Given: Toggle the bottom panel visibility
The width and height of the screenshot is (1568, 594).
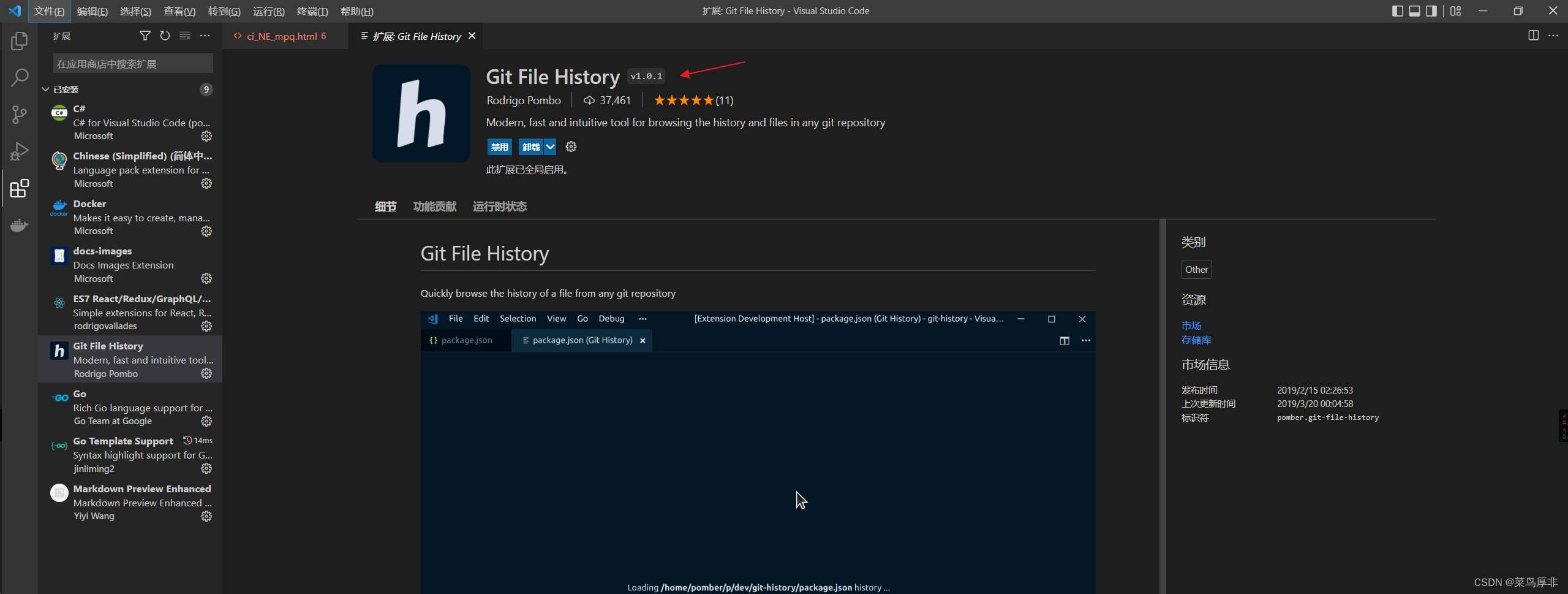Looking at the screenshot, I should click(x=1413, y=10).
